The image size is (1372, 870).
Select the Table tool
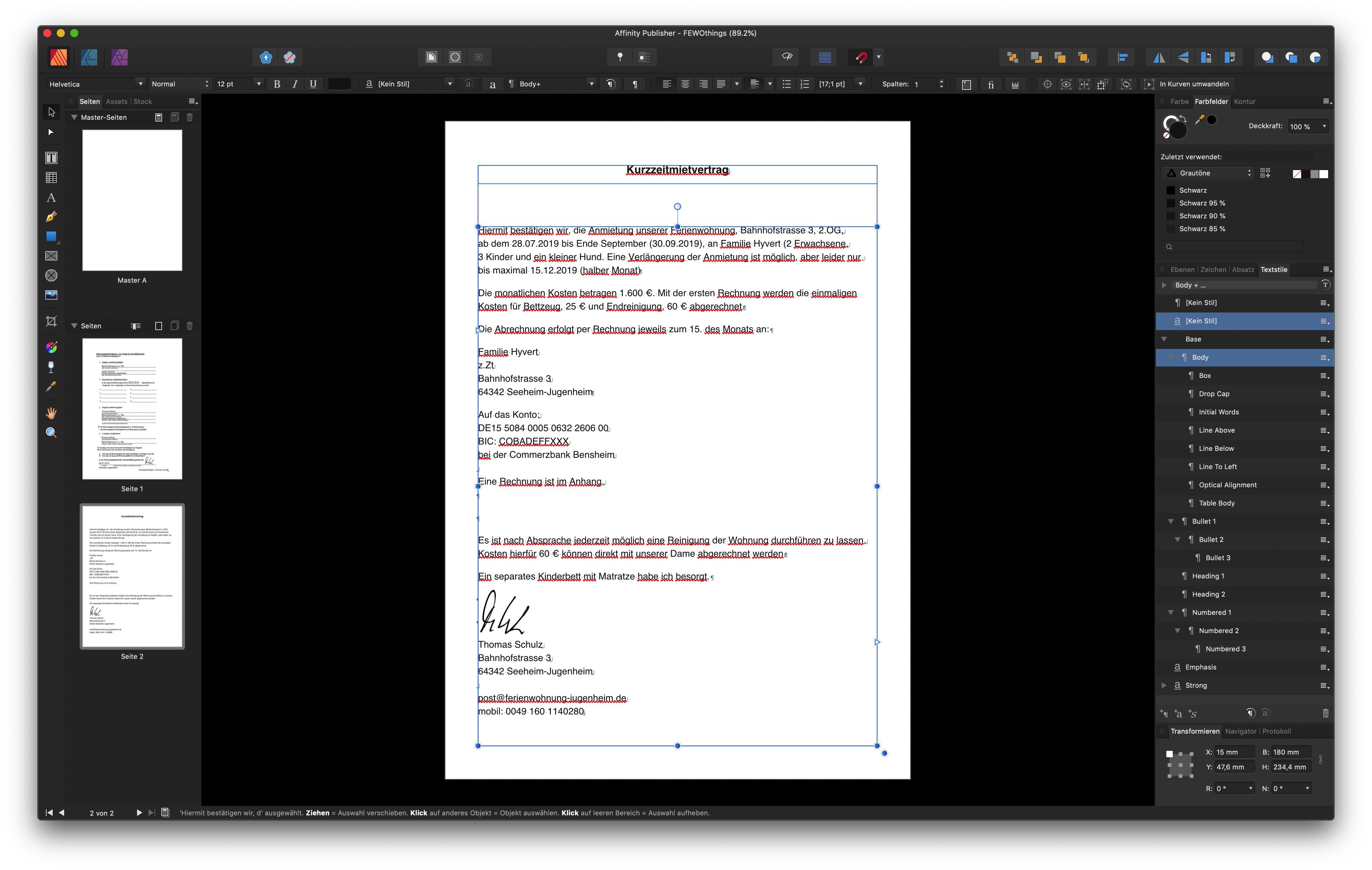(x=51, y=178)
